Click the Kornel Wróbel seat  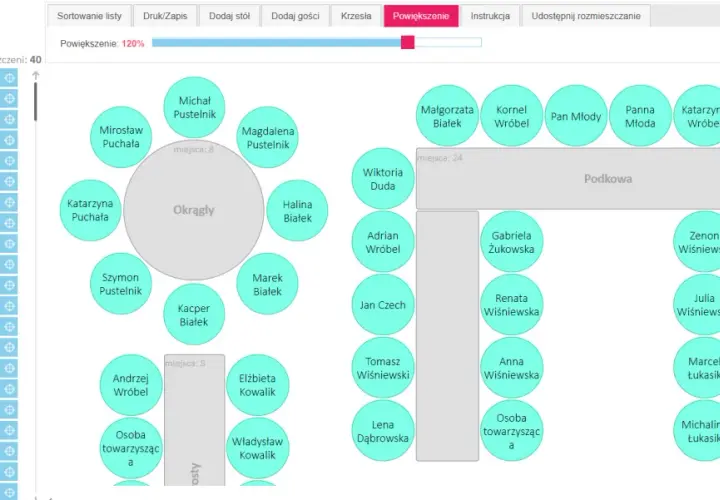(512, 116)
